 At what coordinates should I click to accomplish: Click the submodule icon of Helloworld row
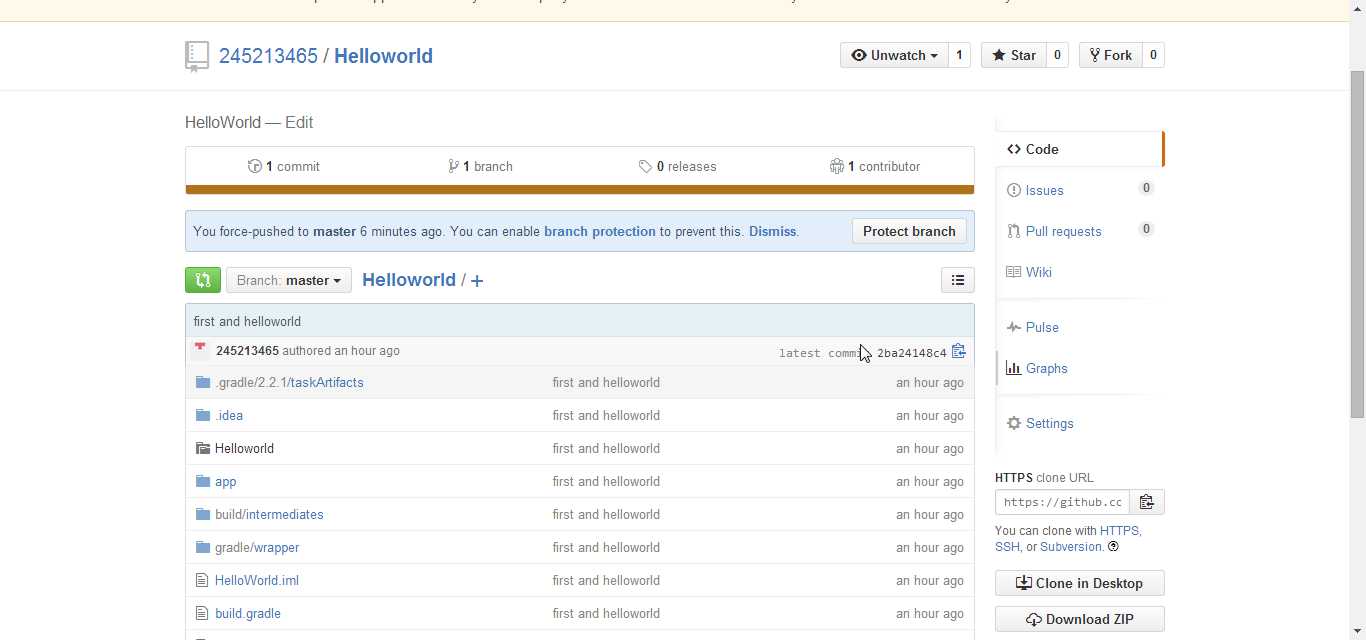point(203,448)
